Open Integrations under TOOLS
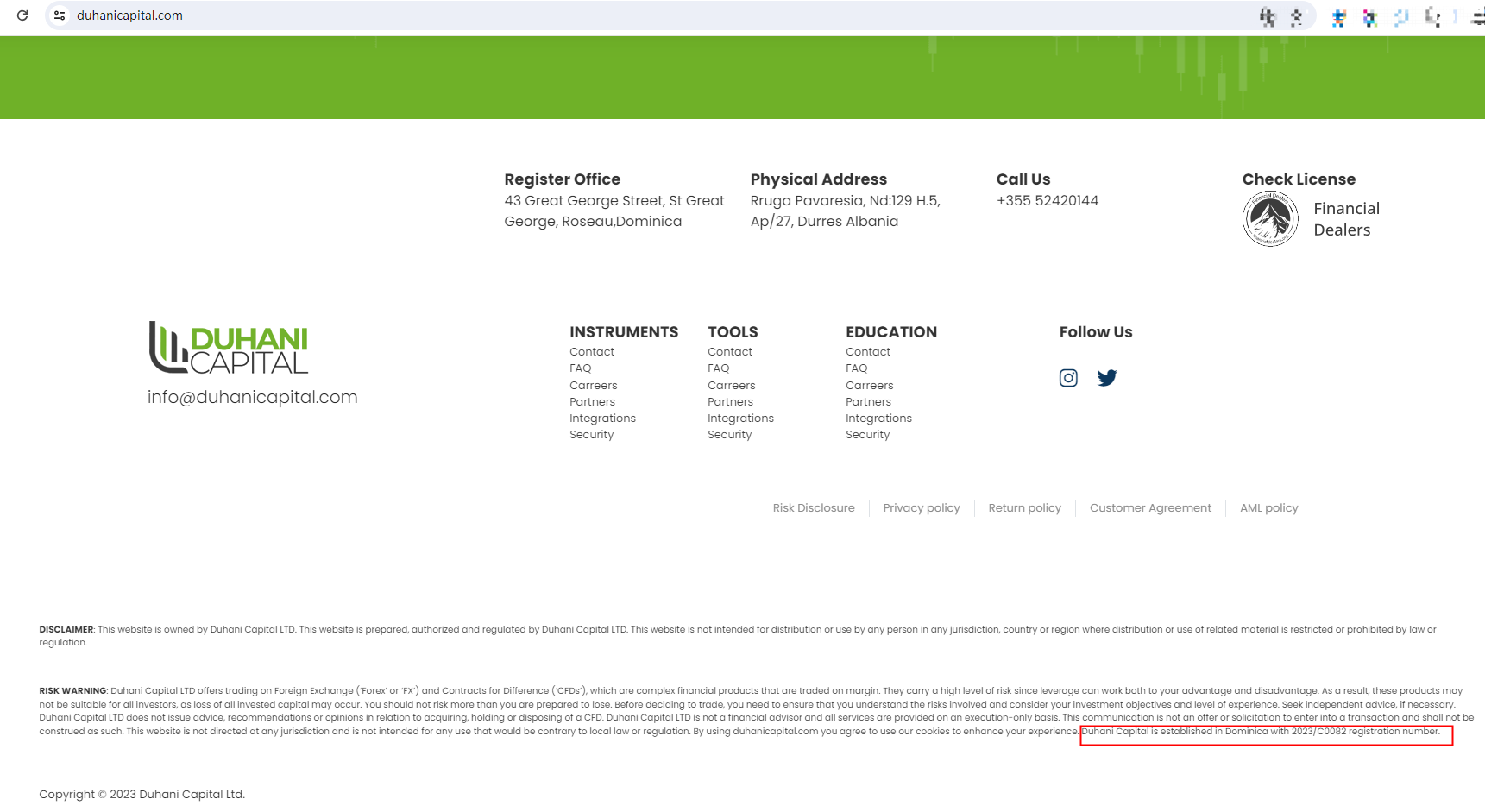 pyautogui.click(x=740, y=419)
